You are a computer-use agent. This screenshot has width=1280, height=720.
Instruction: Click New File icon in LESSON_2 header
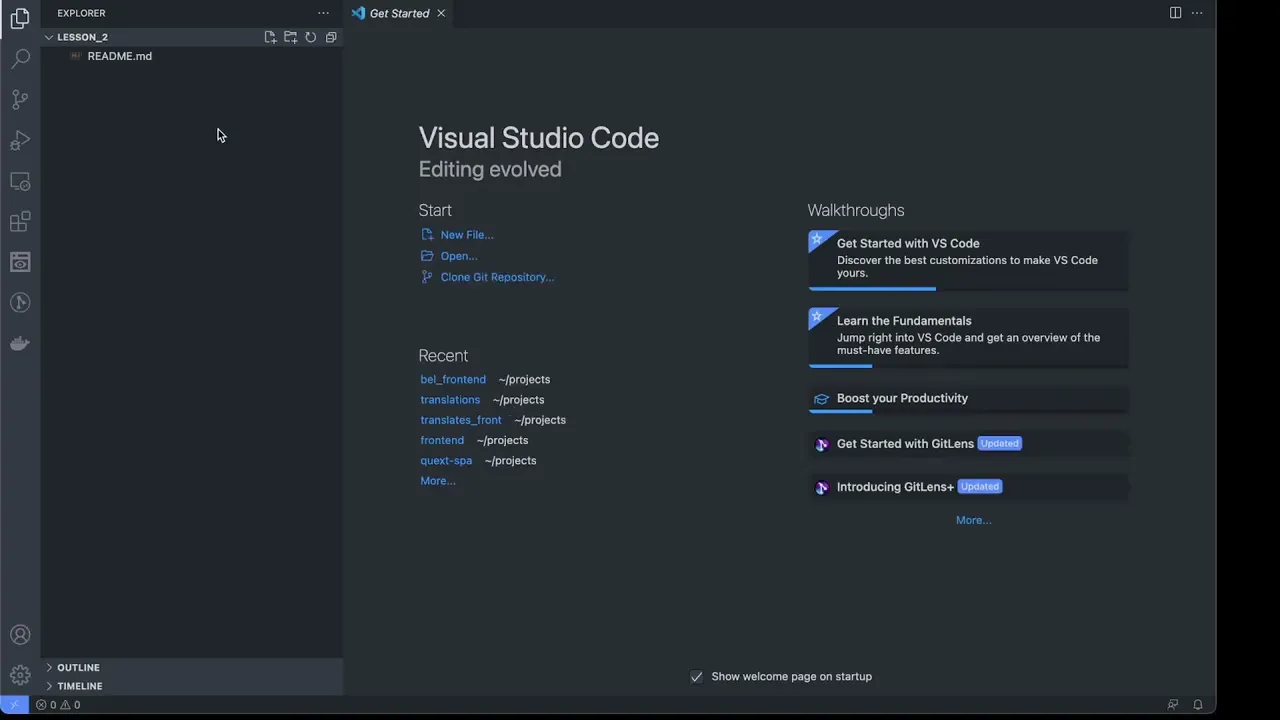coord(270,37)
